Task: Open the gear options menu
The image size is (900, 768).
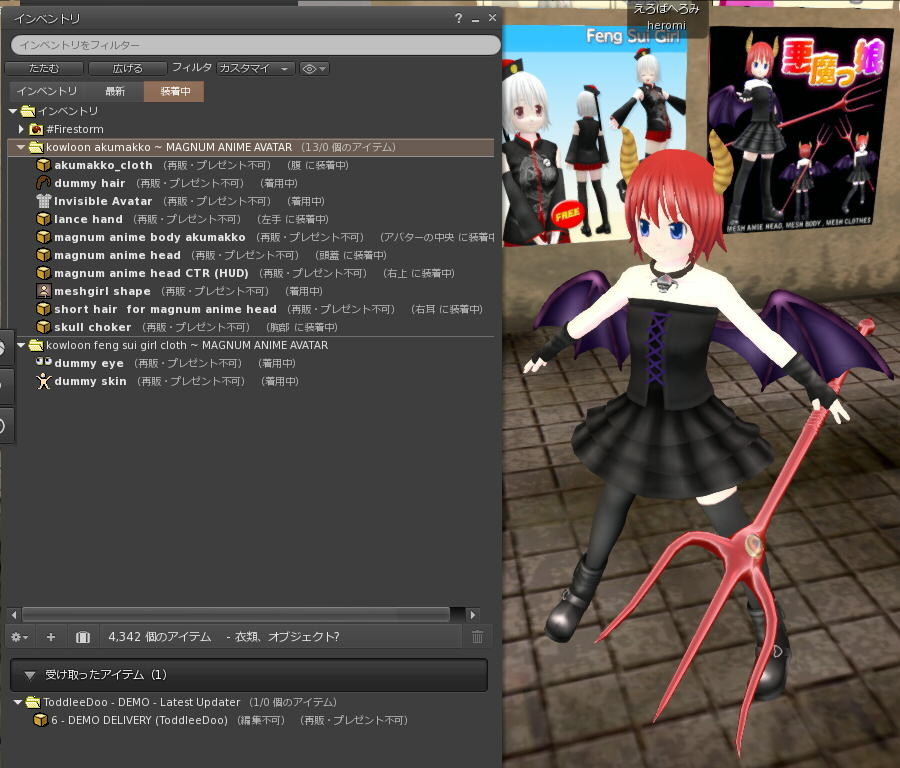Action: click(x=19, y=637)
